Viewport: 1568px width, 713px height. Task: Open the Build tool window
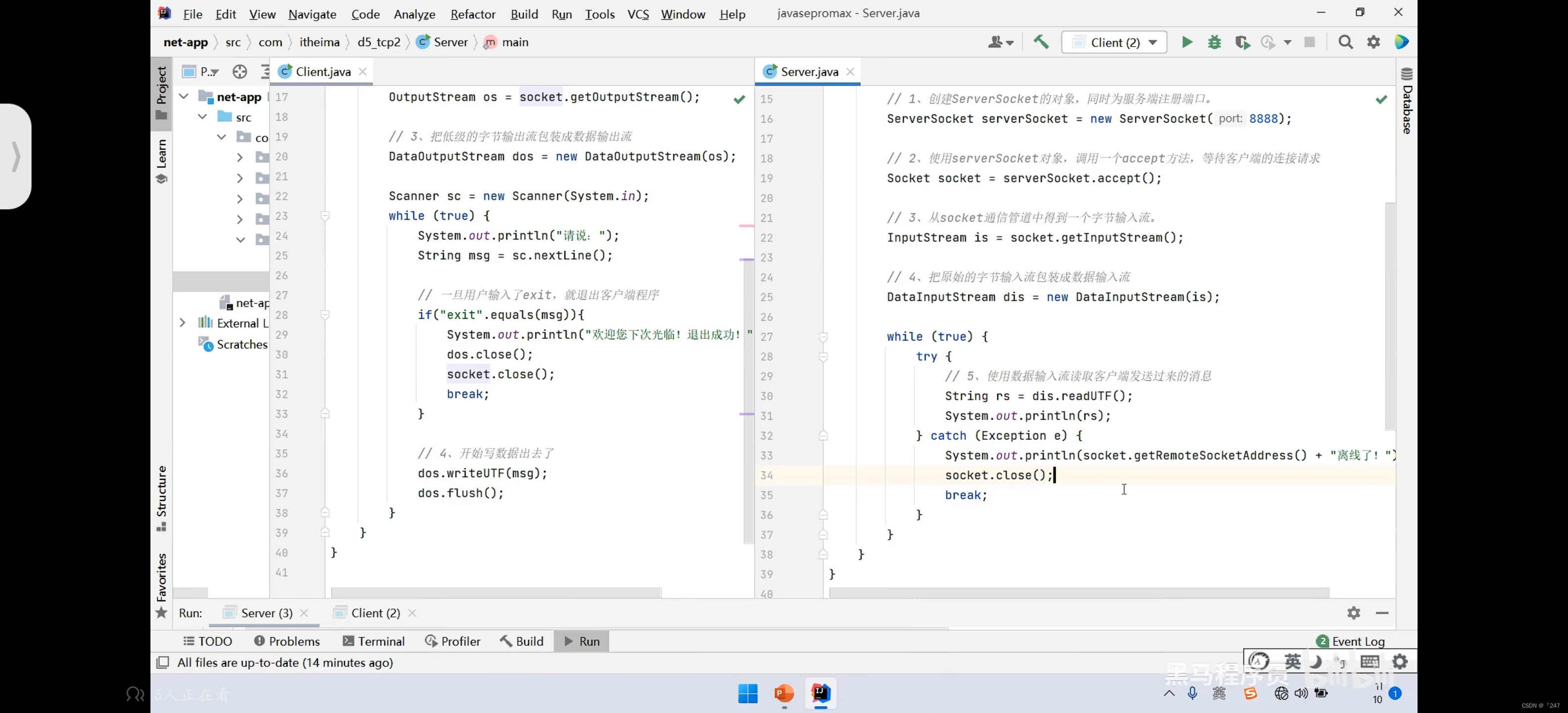pyautogui.click(x=522, y=641)
